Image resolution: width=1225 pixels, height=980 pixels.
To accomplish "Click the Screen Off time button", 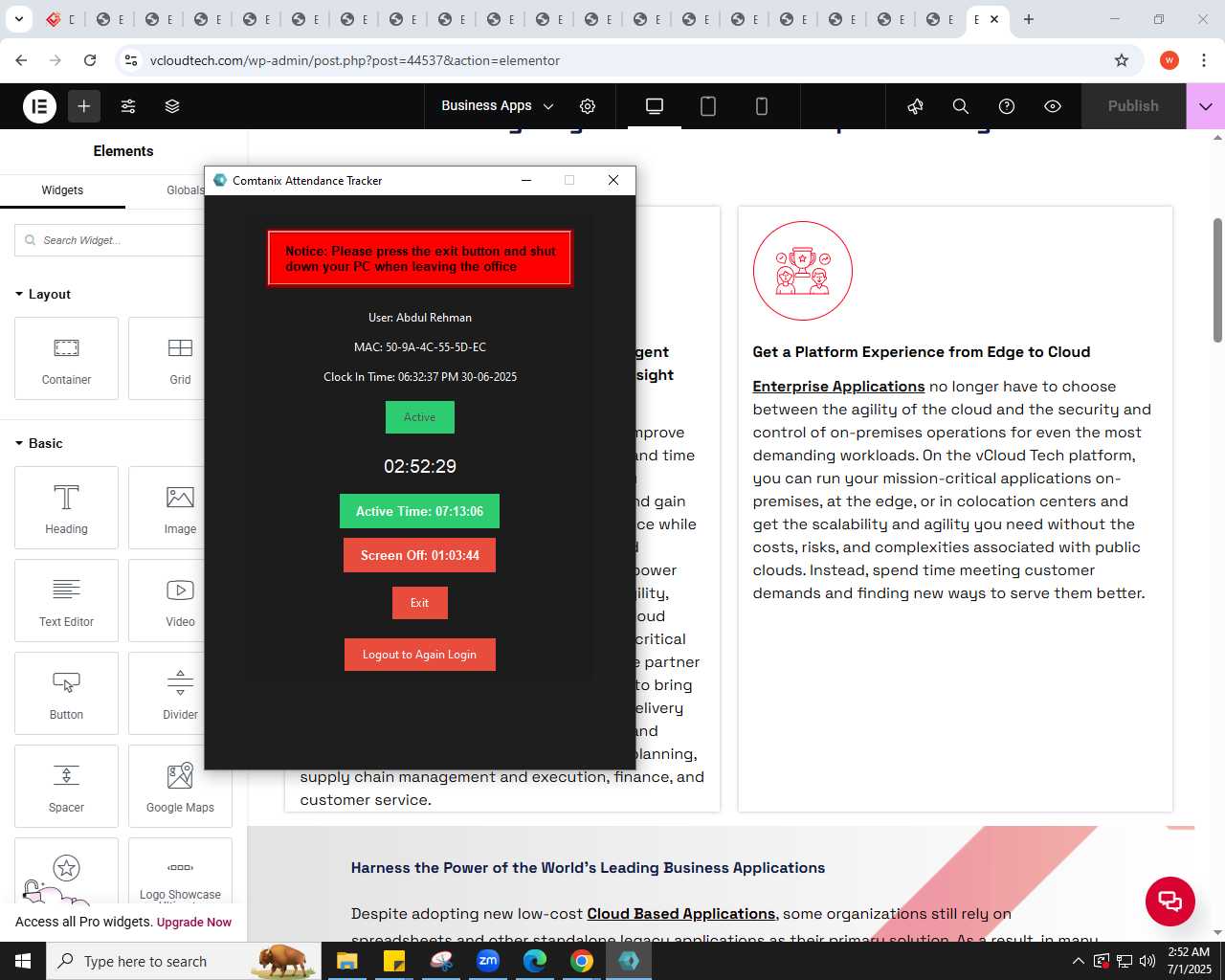I will 419,555.
